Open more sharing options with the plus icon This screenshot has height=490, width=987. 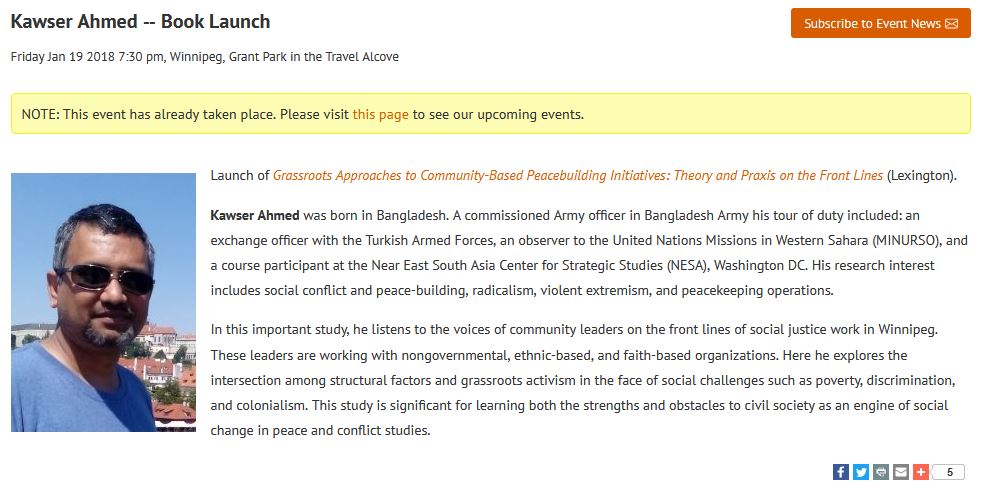point(921,472)
